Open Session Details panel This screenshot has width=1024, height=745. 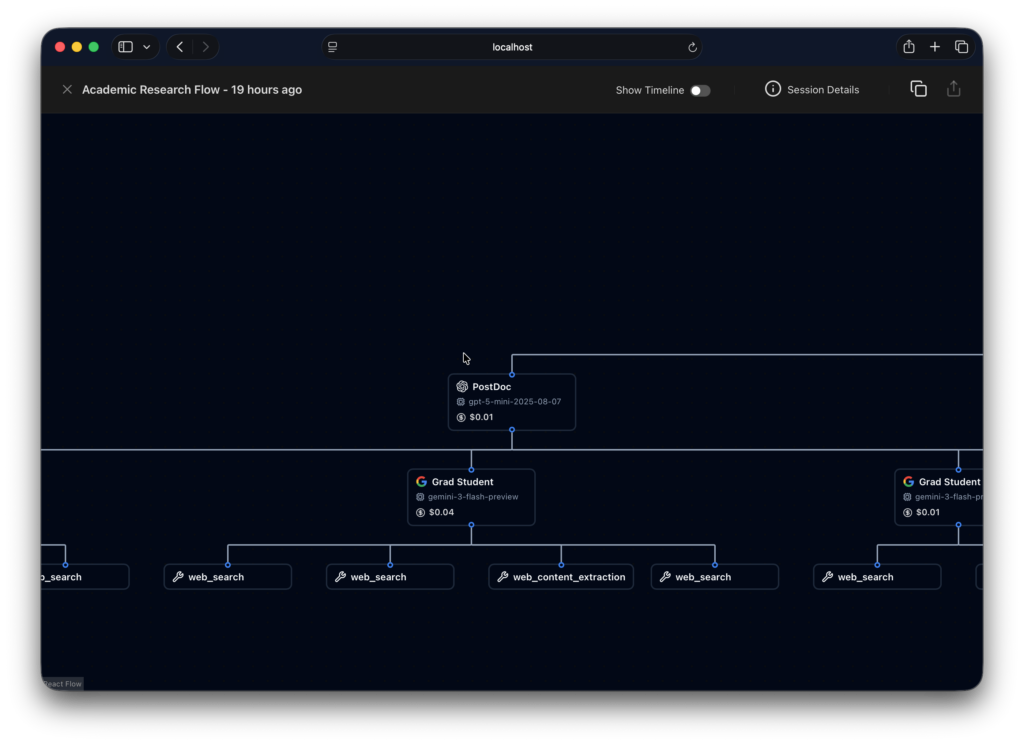(x=812, y=90)
